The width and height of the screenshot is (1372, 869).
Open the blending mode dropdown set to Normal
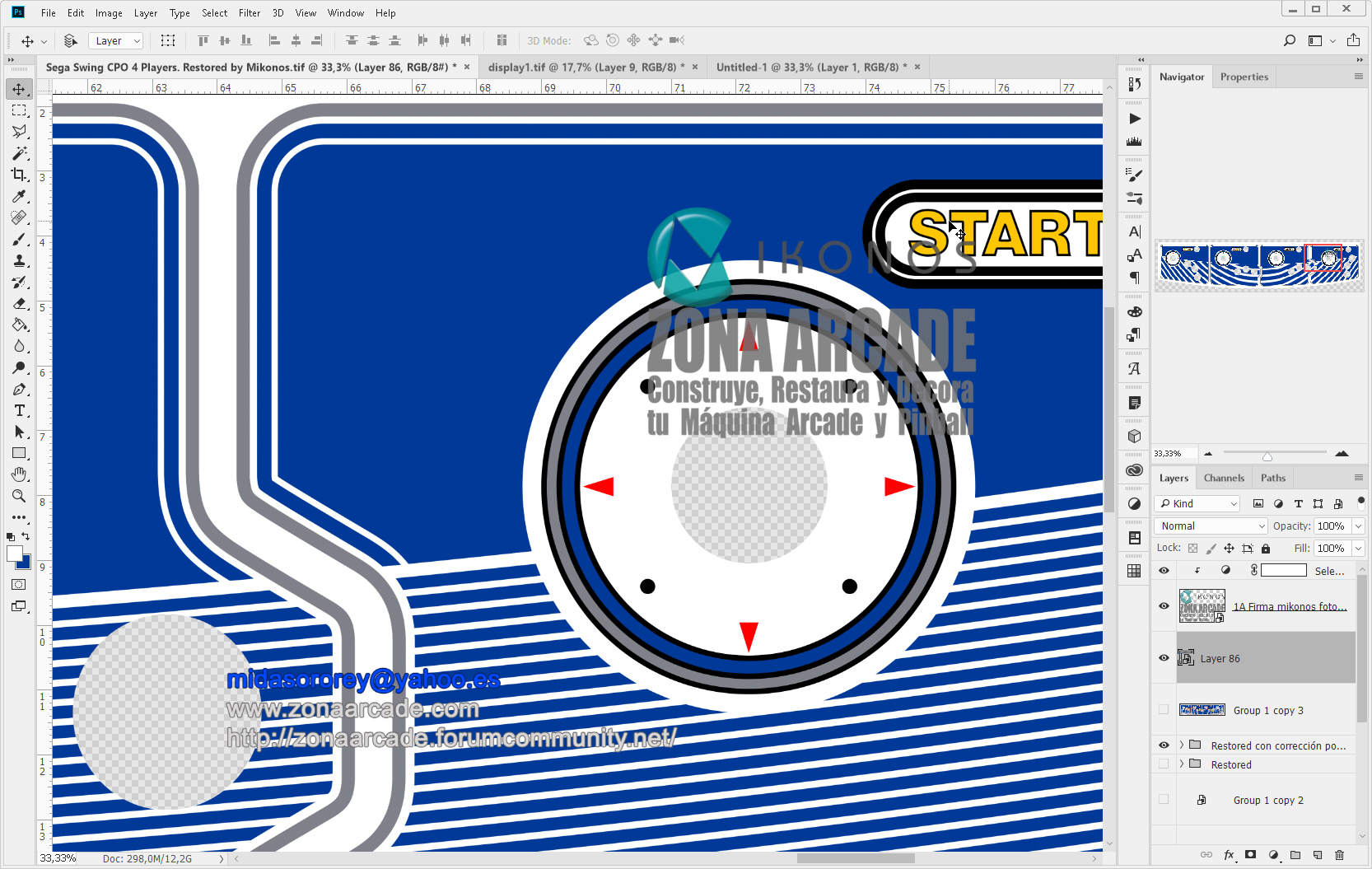coord(1210,526)
